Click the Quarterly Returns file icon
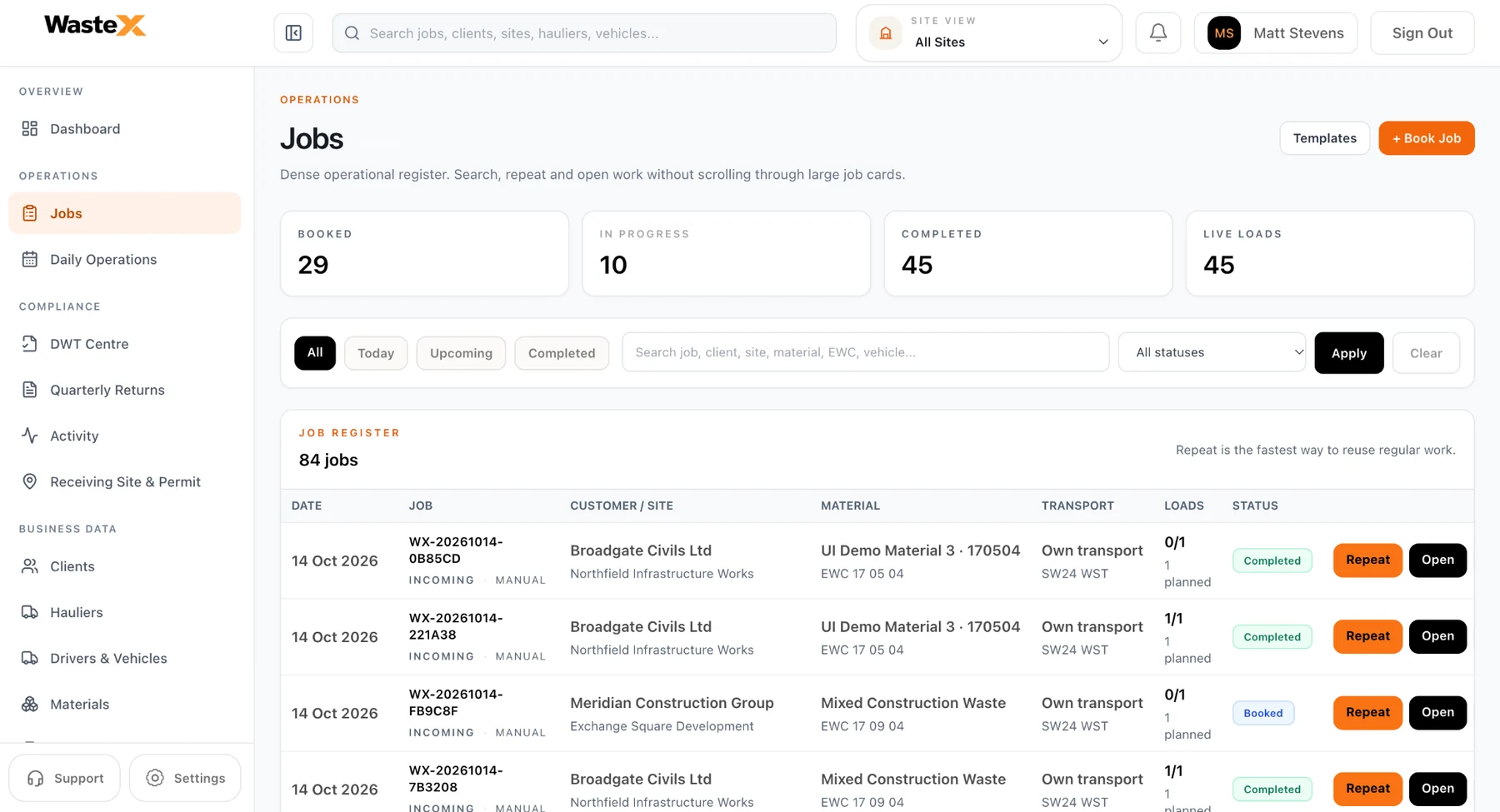This screenshot has width=1500, height=812. (x=30, y=390)
